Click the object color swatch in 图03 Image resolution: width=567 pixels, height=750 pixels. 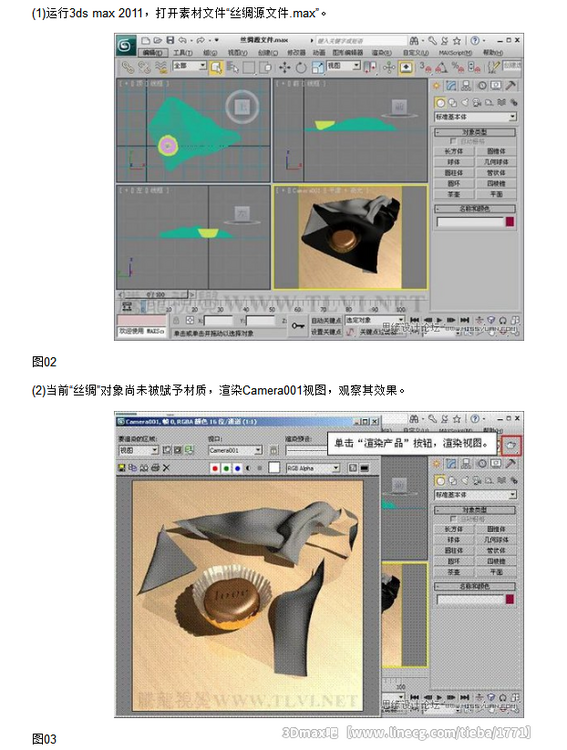[x=510, y=599]
